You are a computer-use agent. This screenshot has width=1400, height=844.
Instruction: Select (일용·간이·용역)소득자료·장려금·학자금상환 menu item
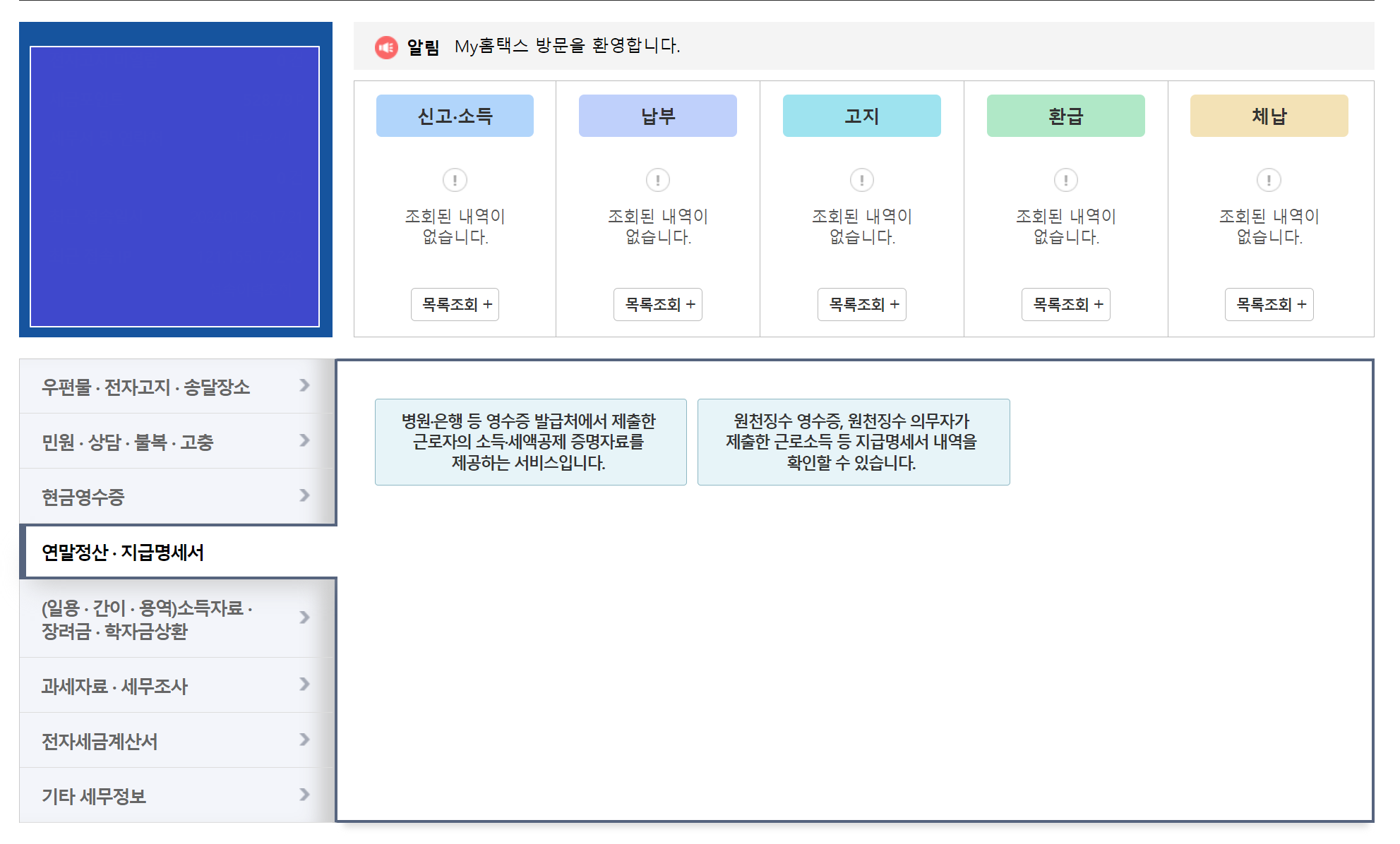(177, 618)
